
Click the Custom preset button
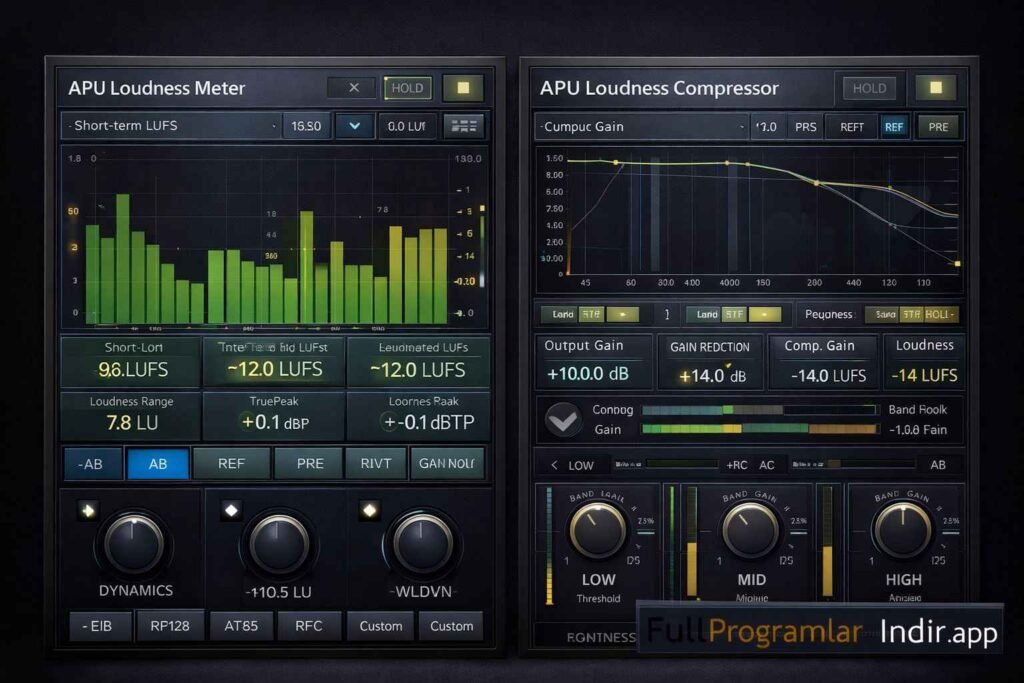click(x=380, y=625)
